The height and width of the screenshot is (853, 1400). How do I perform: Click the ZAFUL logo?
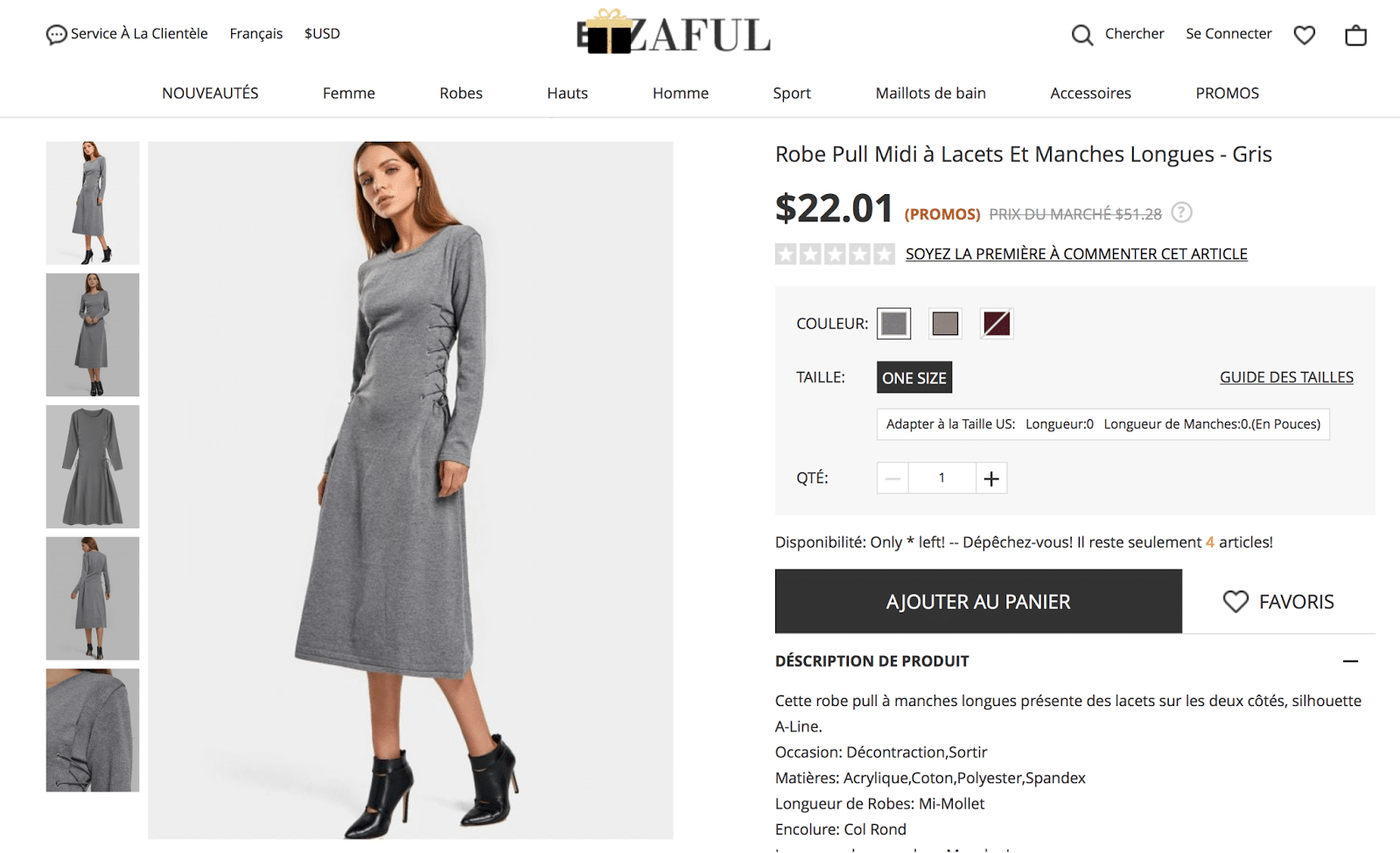[674, 33]
